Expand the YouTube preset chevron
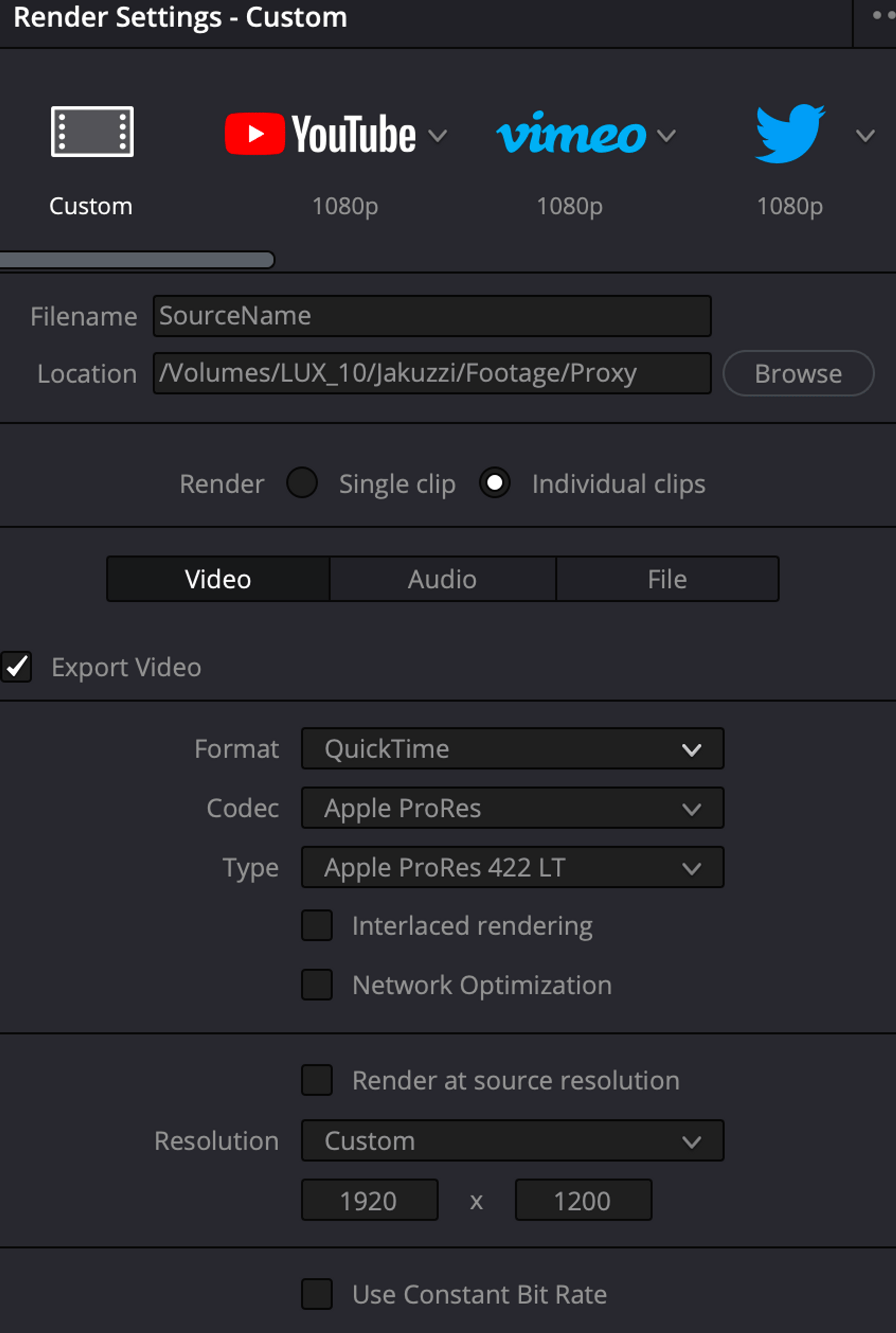This screenshot has height=1333, width=896. pos(438,136)
